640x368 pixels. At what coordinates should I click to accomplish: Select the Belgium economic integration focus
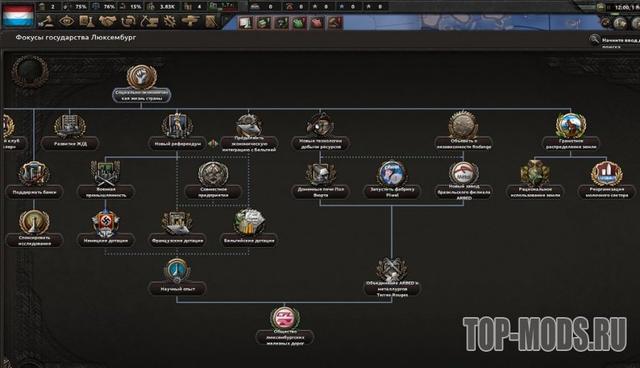pyautogui.click(x=249, y=133)
